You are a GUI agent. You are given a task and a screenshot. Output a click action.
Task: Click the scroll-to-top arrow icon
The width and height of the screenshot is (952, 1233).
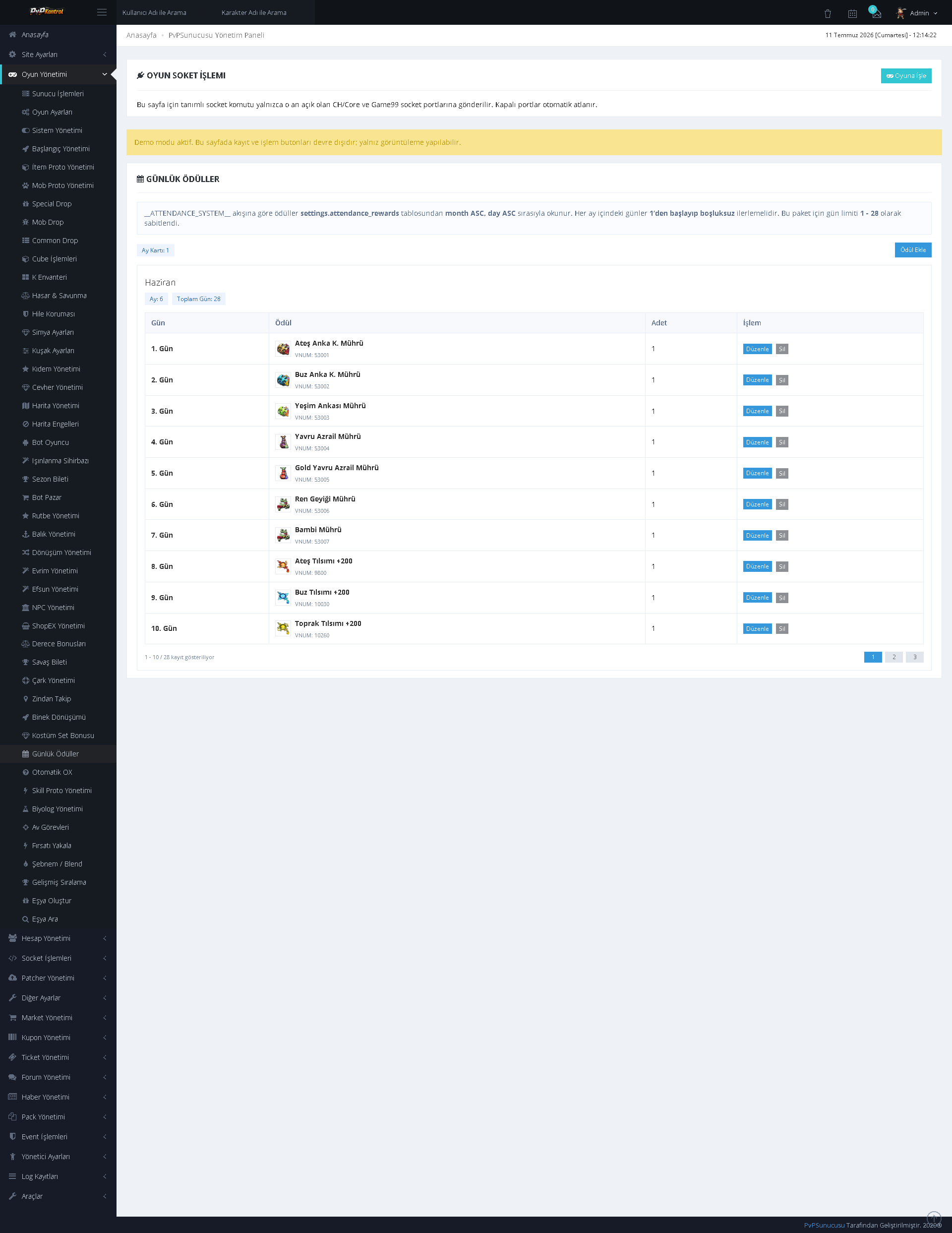[934, 1218]
